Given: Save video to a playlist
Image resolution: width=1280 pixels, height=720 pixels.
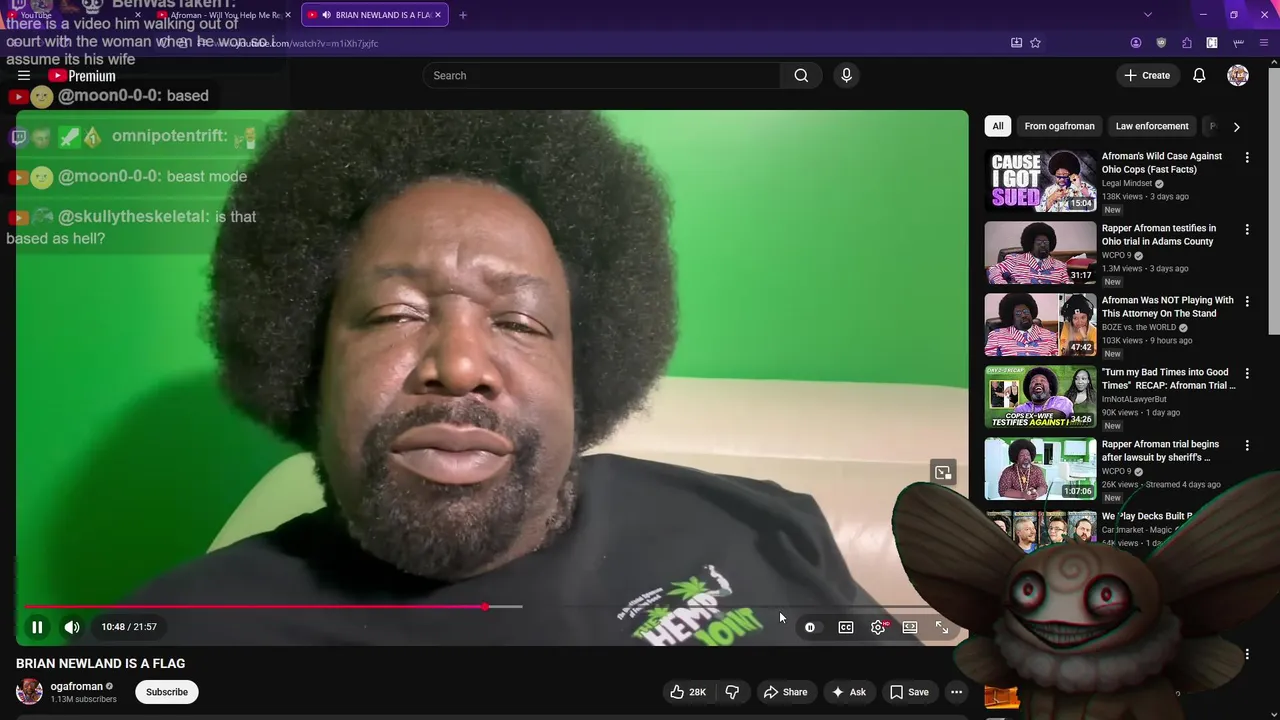Looking at the screenshot, I should pos(909,692).
